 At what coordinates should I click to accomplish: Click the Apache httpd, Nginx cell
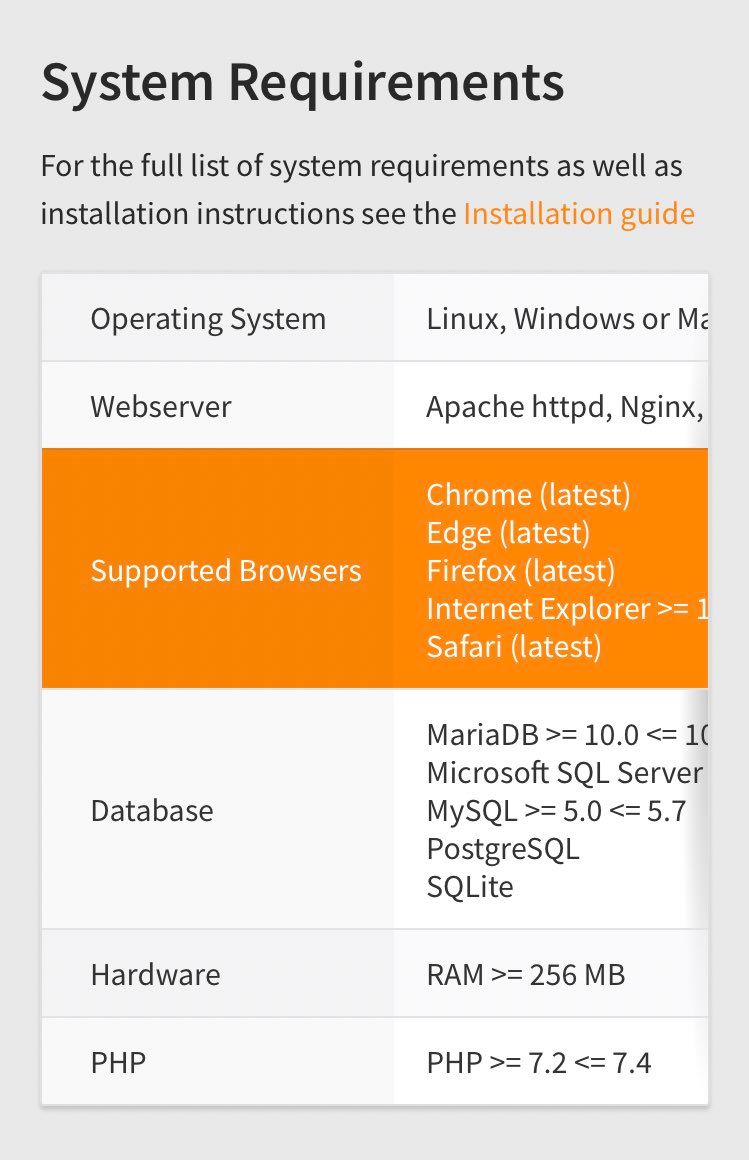[x=564, y=407]
